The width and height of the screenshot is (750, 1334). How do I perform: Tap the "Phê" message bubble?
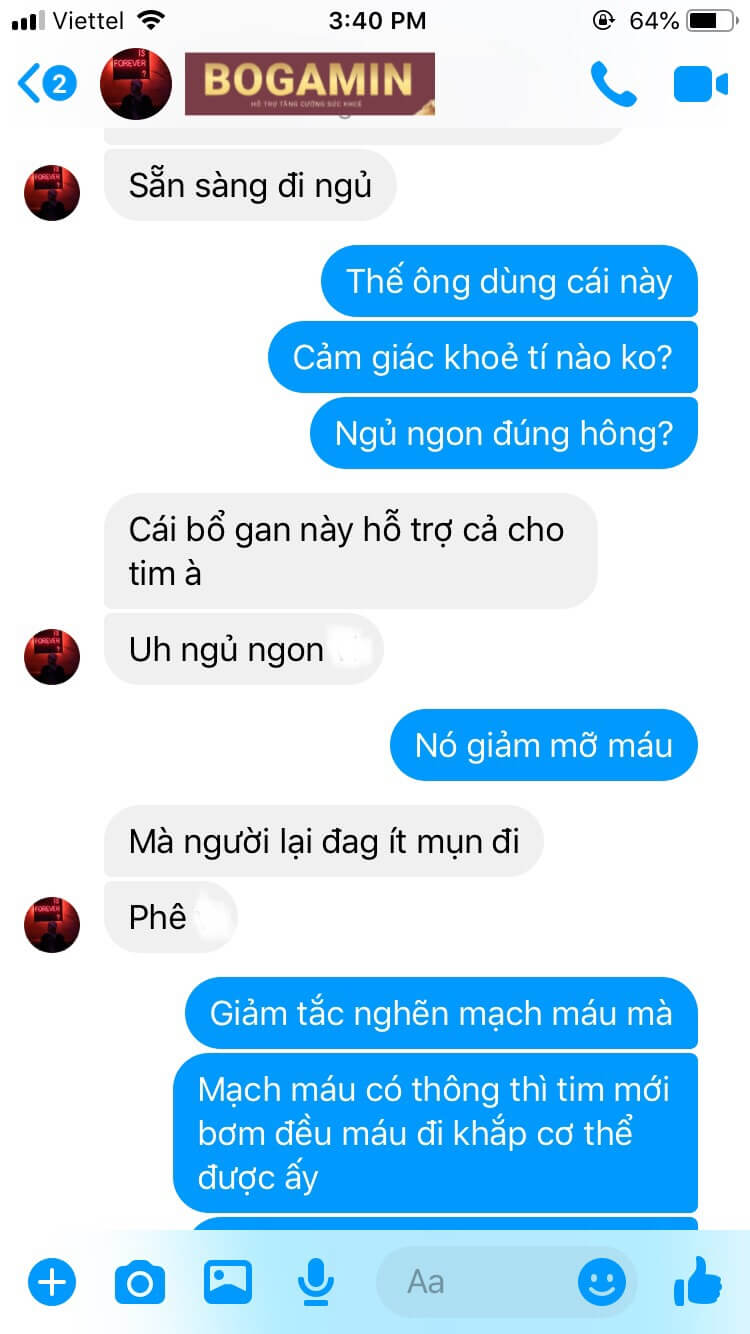point(171,917)
